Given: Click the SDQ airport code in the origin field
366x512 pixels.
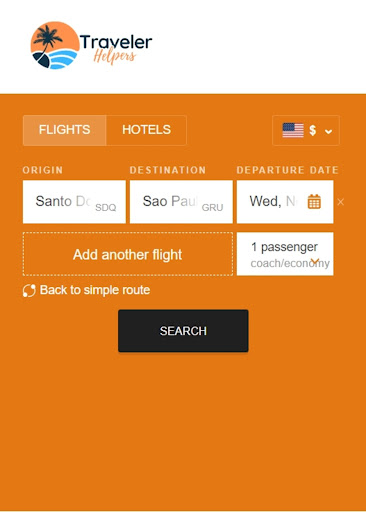Looking at the screenshot, I should tap(106, 208).
